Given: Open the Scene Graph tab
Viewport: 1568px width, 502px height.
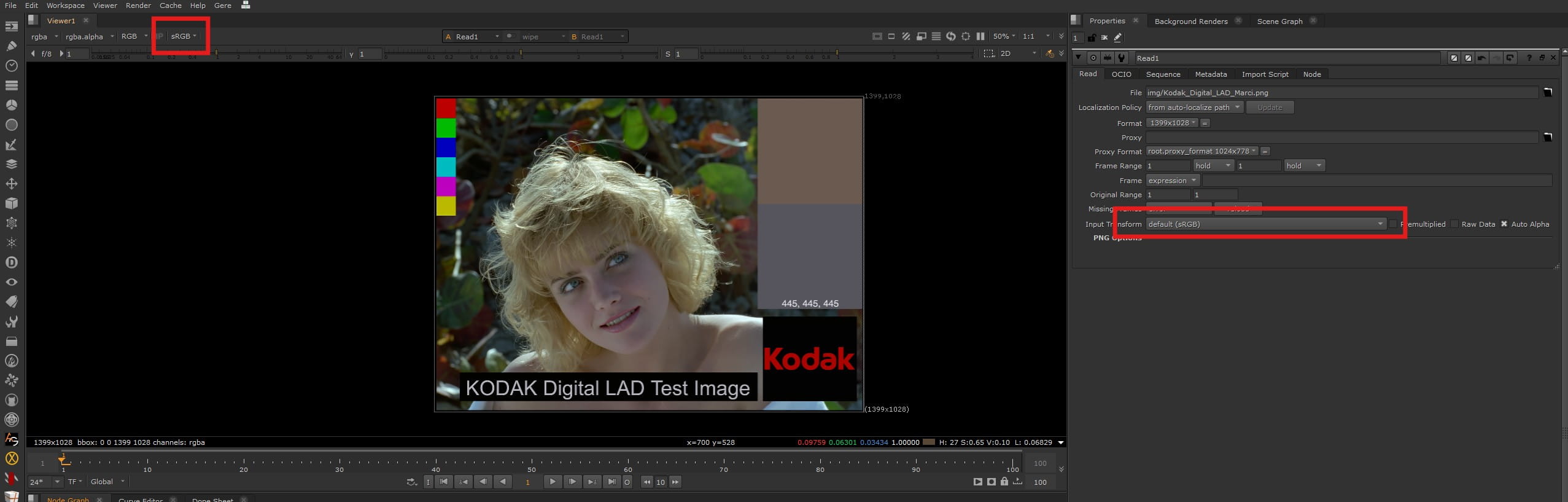Looking at the screenshot, I should coord(1279,21).
